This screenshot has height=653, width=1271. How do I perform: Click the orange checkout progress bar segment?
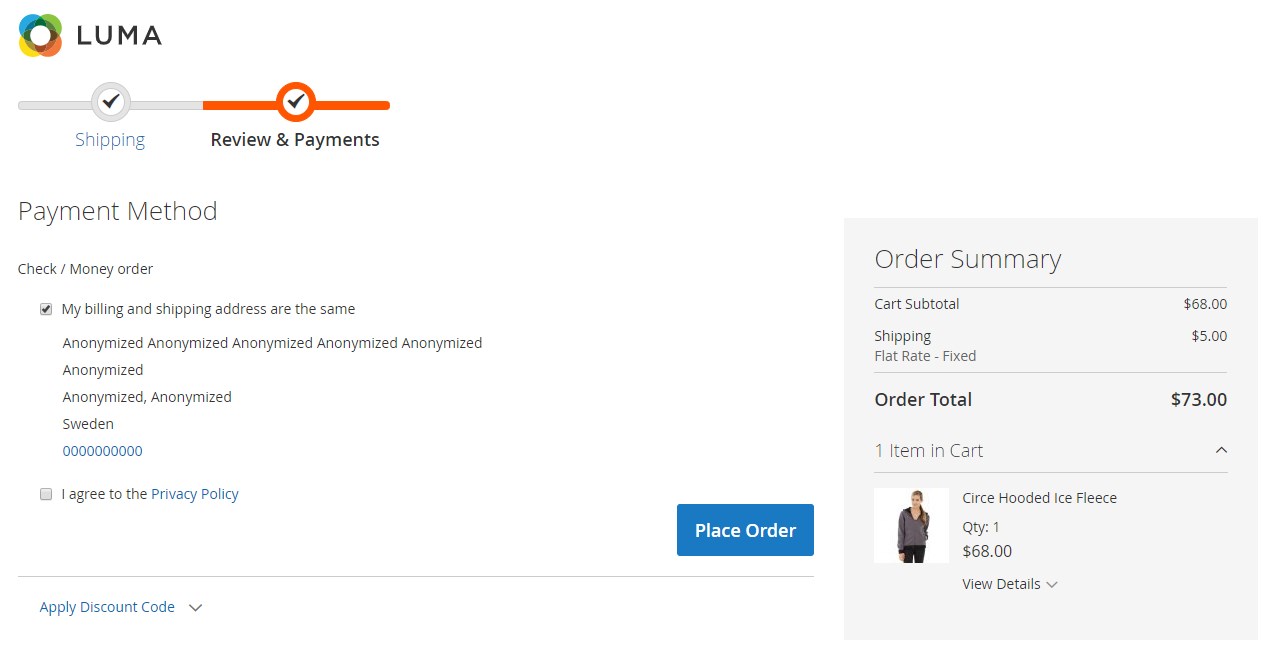(350, 105)
